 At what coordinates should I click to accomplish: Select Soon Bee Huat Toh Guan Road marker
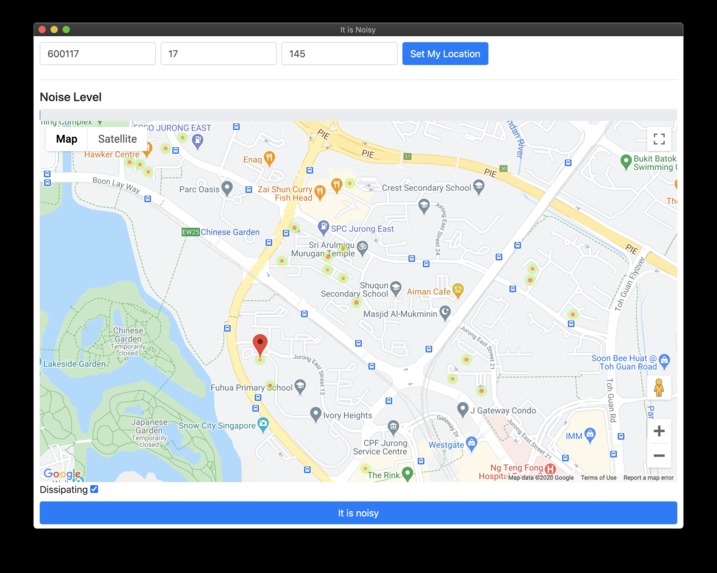coord(664,361)
